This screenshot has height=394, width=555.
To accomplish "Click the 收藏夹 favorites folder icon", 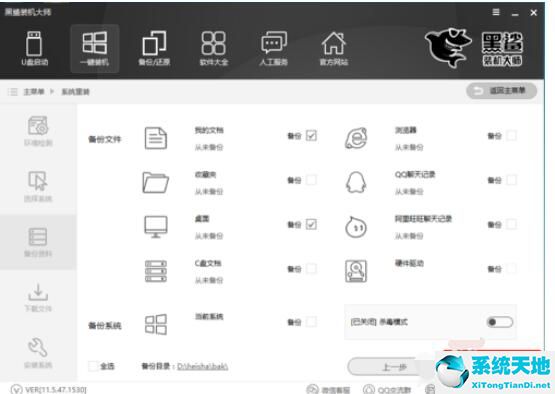I will pos(156,182).
